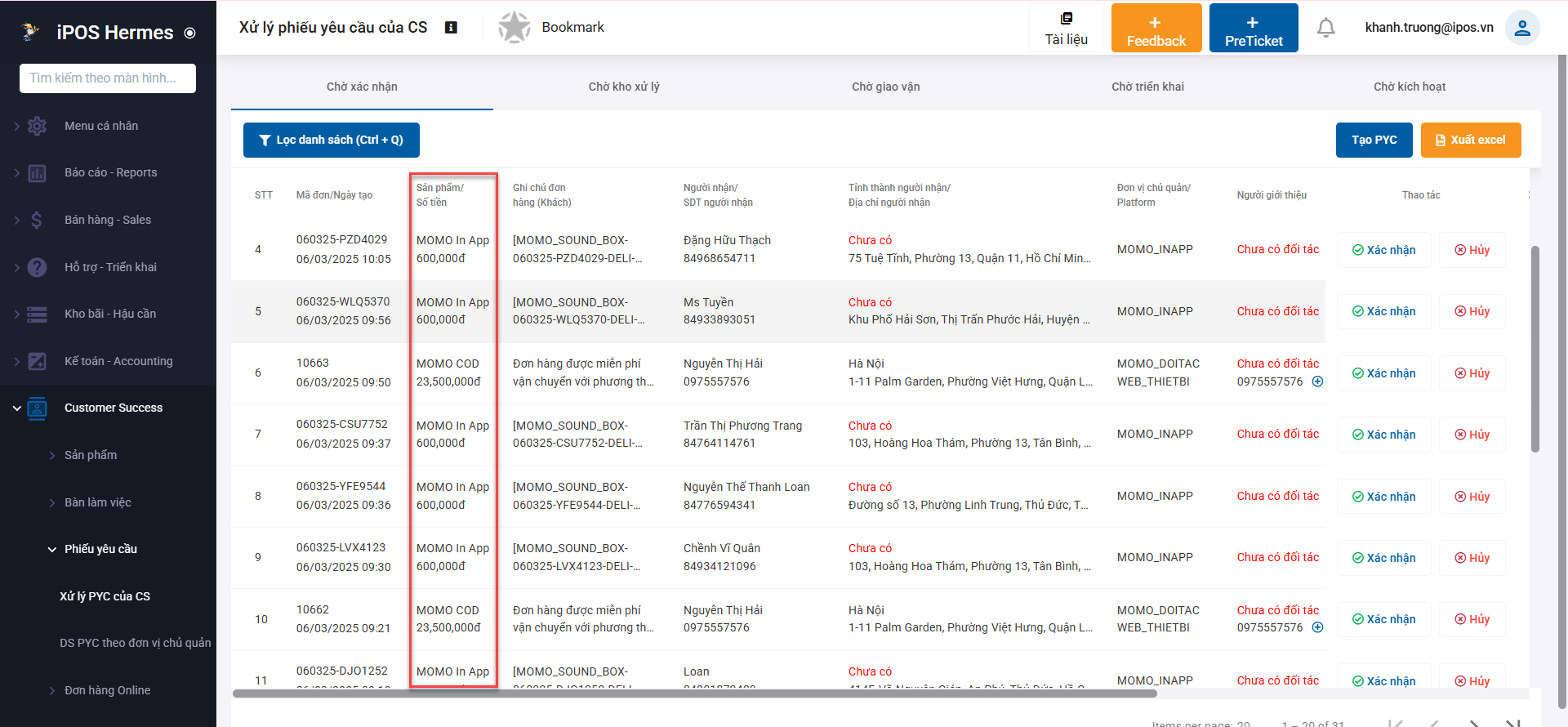Screen dimensions: 1568x727
Task: Select order code 060325-PZD4029
Action: coord(341,240)
